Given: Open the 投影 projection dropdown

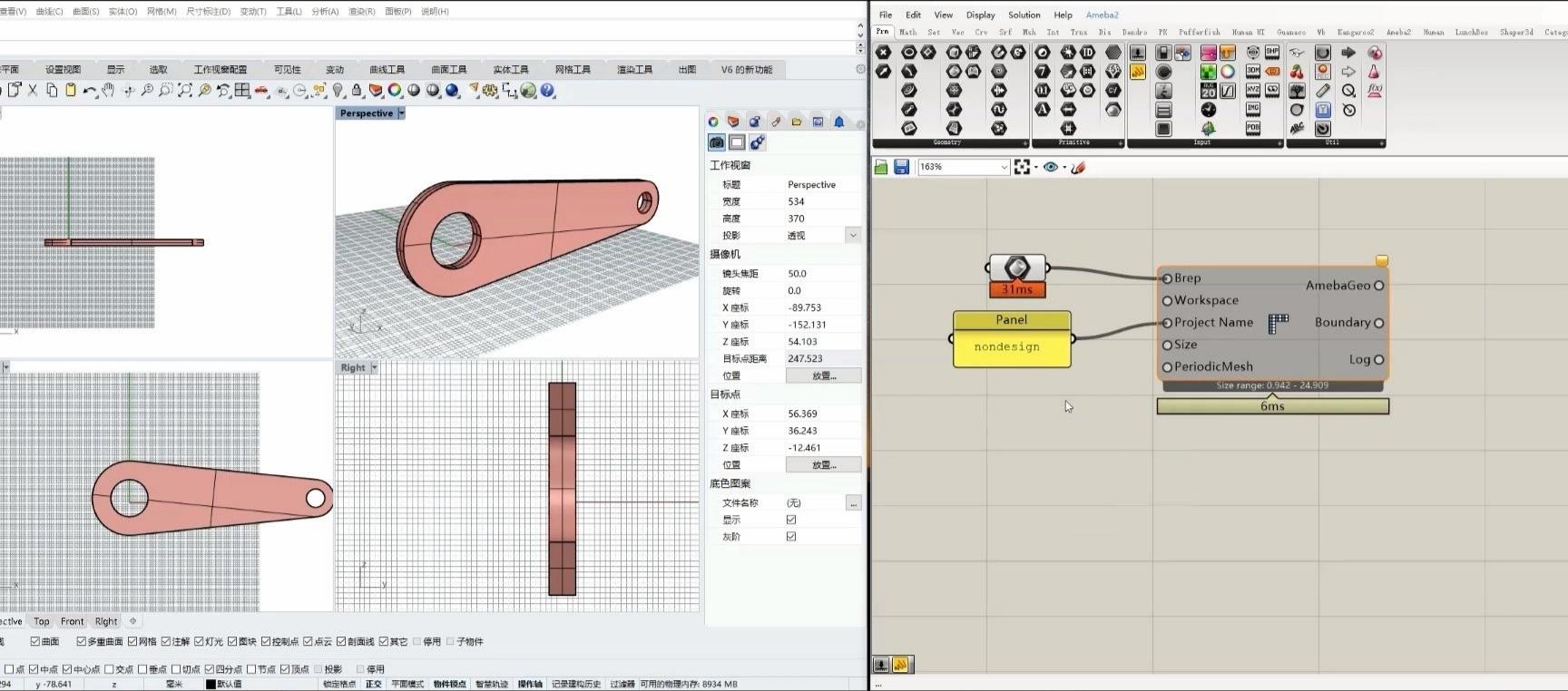Looking at the screenshot, I should tap(852, 236).
